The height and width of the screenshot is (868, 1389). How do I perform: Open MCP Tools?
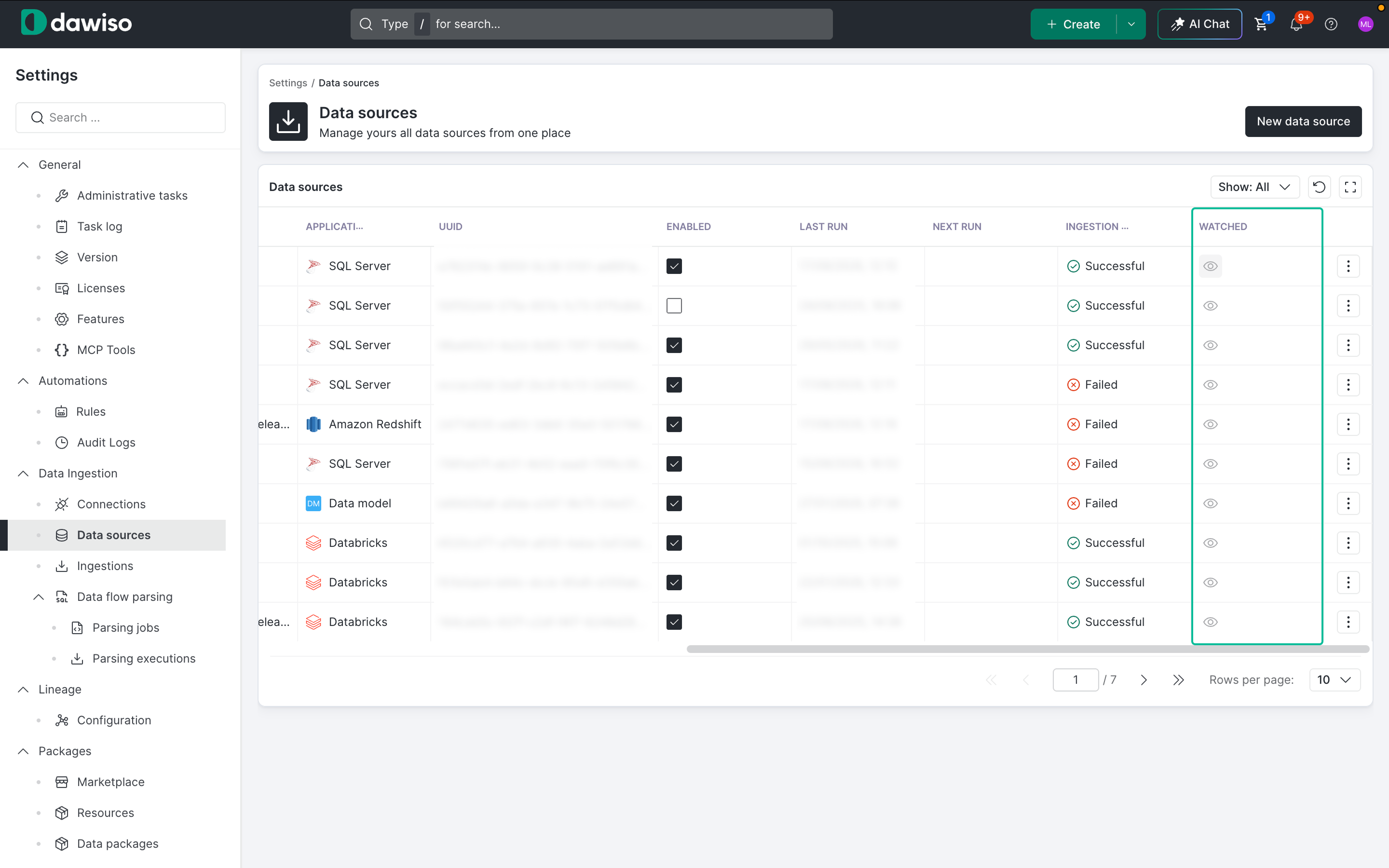(106, 350)
